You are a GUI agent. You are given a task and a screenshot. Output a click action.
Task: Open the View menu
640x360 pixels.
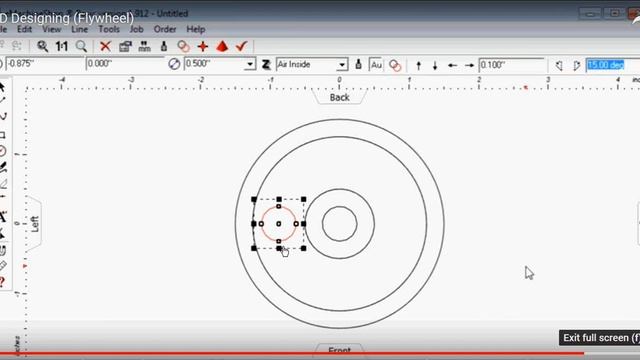(51, 29)
